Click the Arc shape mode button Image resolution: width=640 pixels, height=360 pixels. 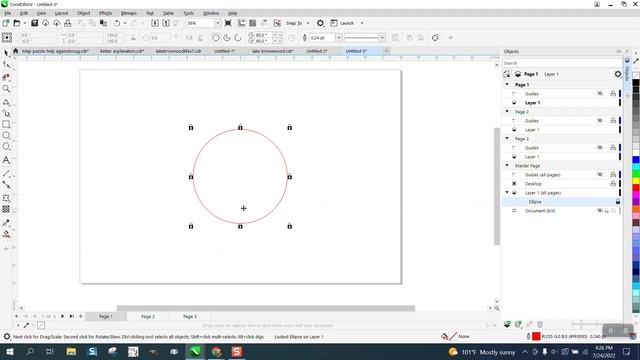point(238,38)
